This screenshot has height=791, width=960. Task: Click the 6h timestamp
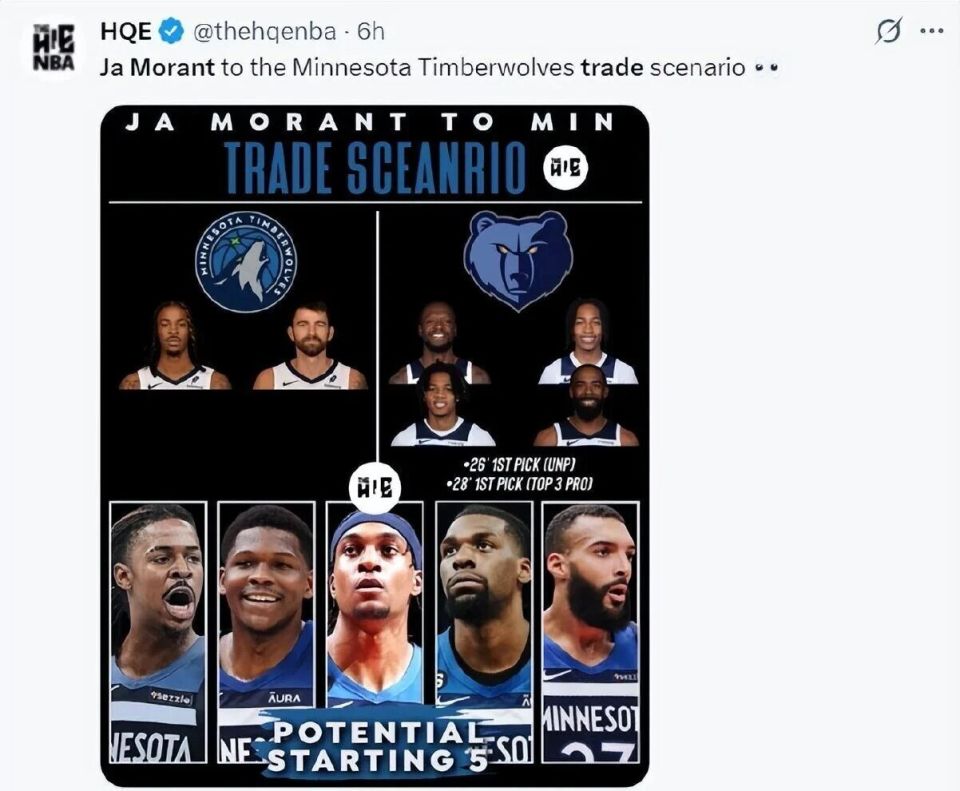tap(370, 32)
